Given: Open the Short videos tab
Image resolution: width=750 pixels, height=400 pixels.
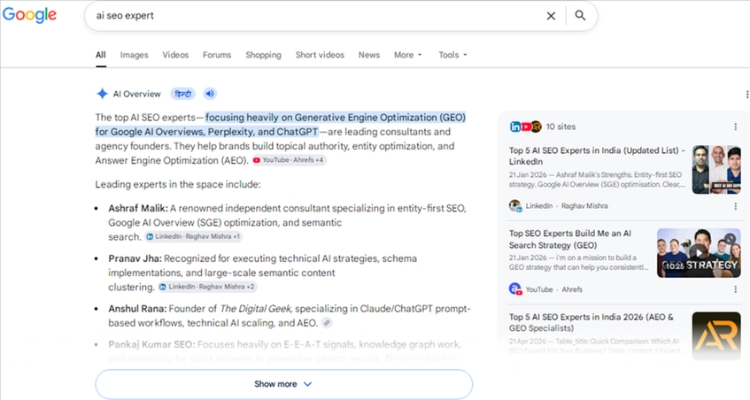Looking at the screenshot, I should point(320,55).
